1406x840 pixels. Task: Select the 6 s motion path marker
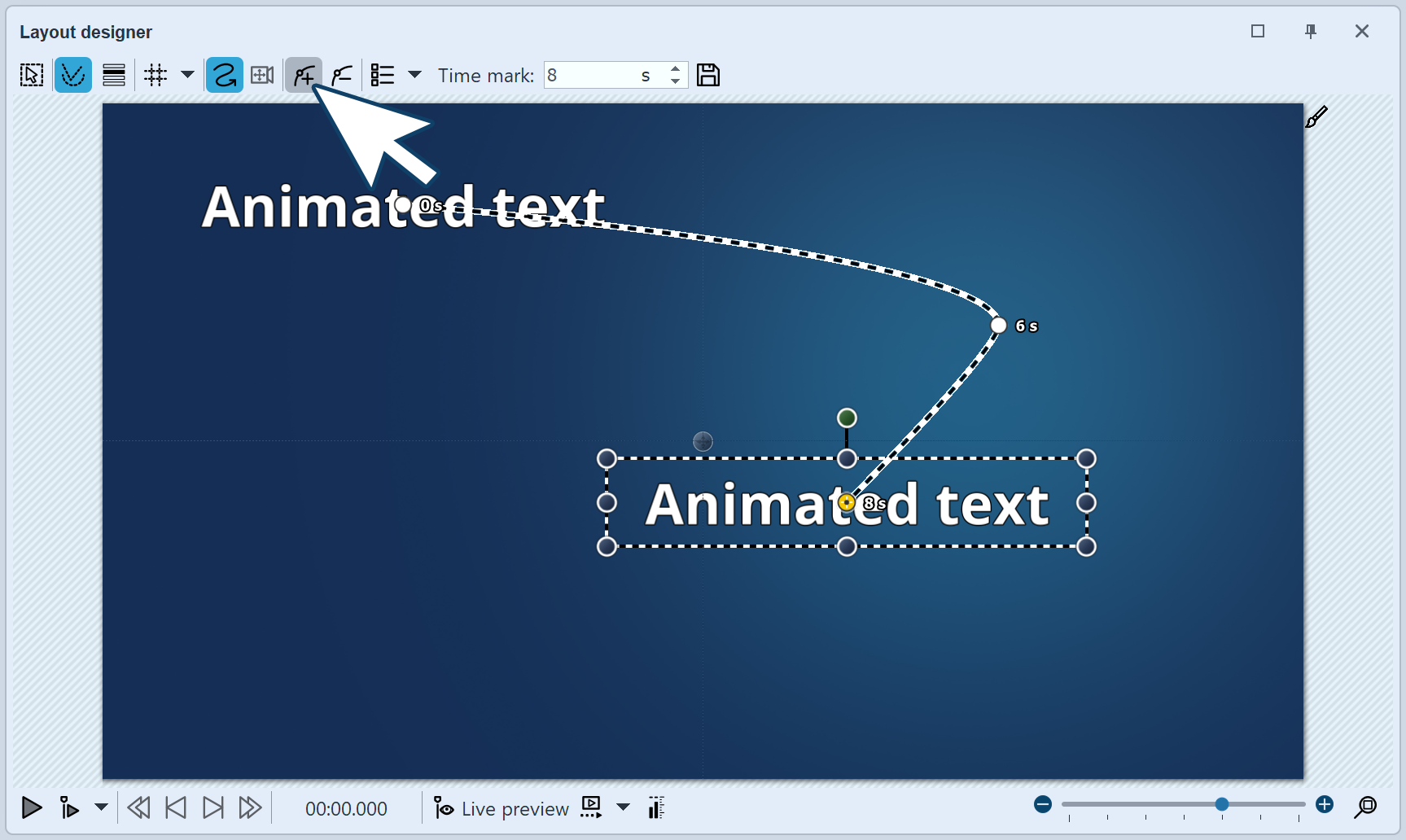(999, 326)
